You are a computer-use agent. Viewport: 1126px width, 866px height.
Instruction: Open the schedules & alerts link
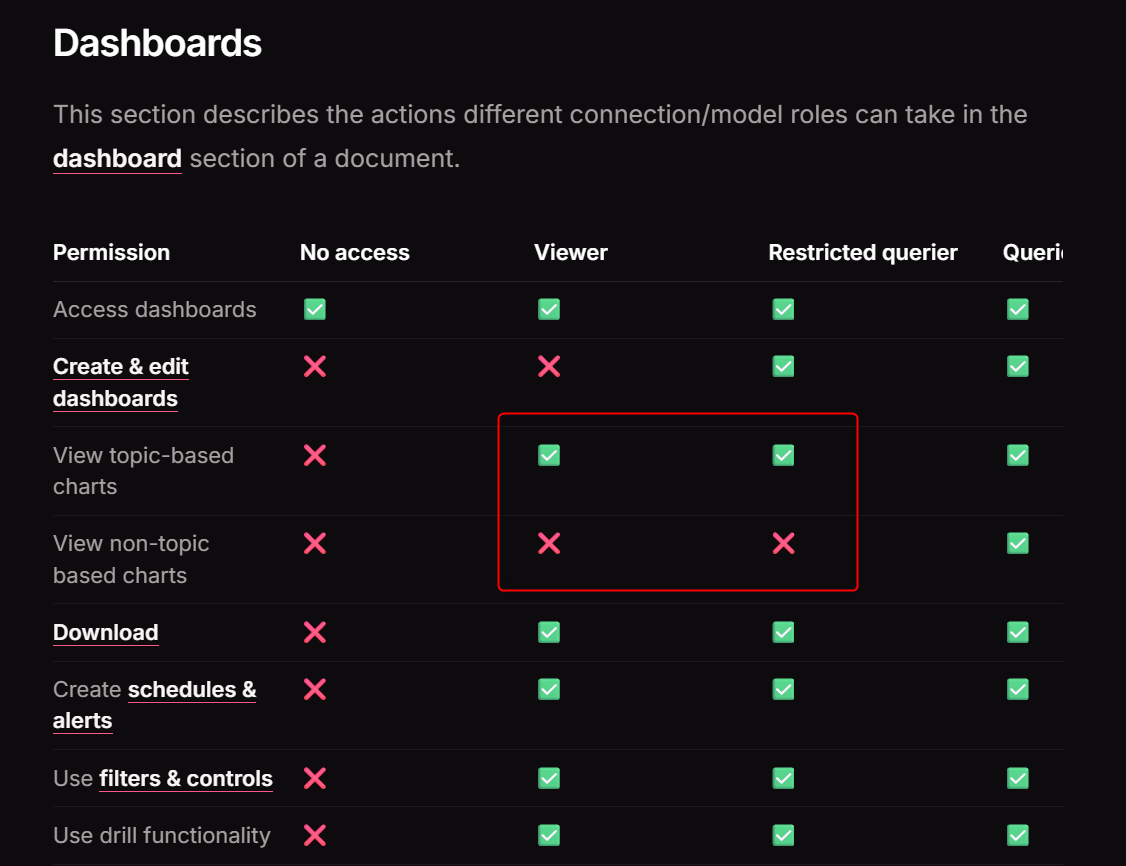coord(192,689)
